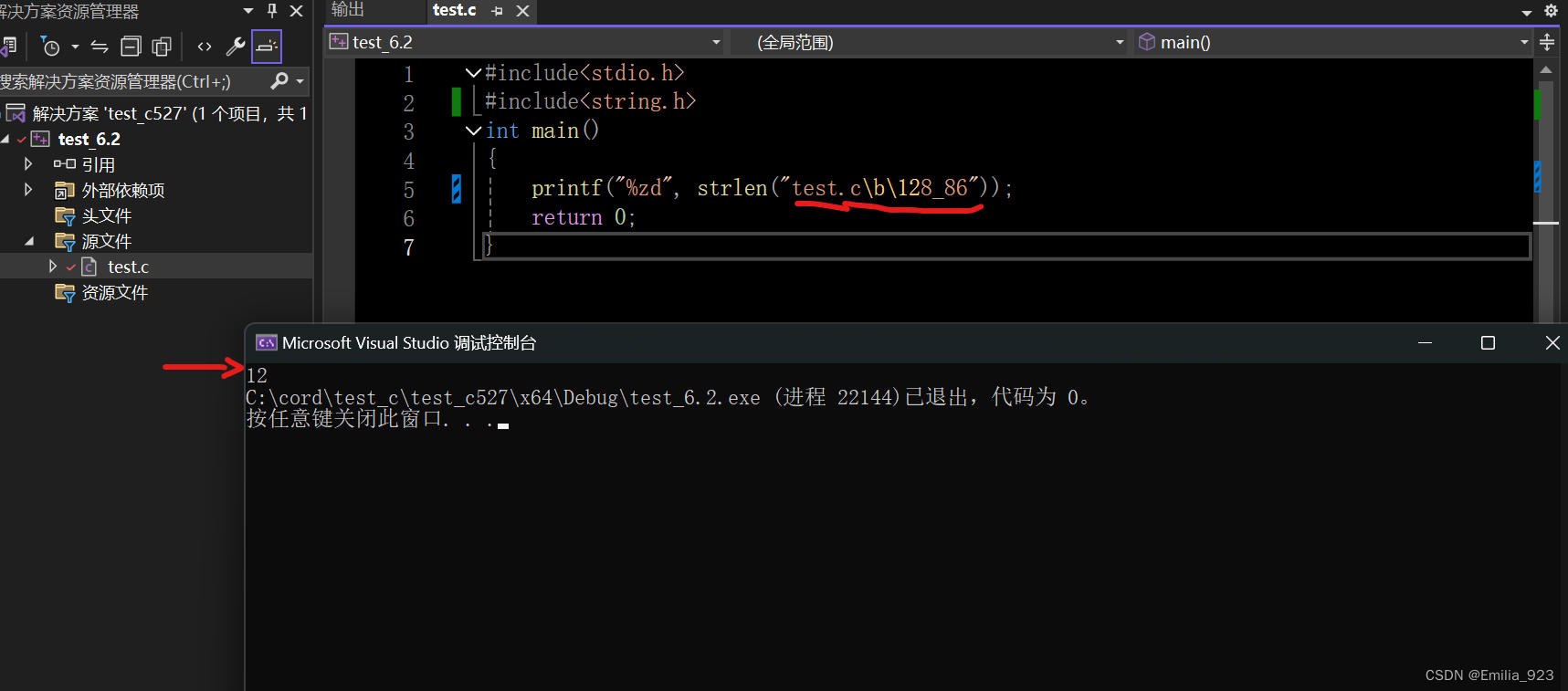Viewport: 1568px width, 691px height.
Task: Click the magnifier search icon in Solution Explorer
Action: coord(279,81)
